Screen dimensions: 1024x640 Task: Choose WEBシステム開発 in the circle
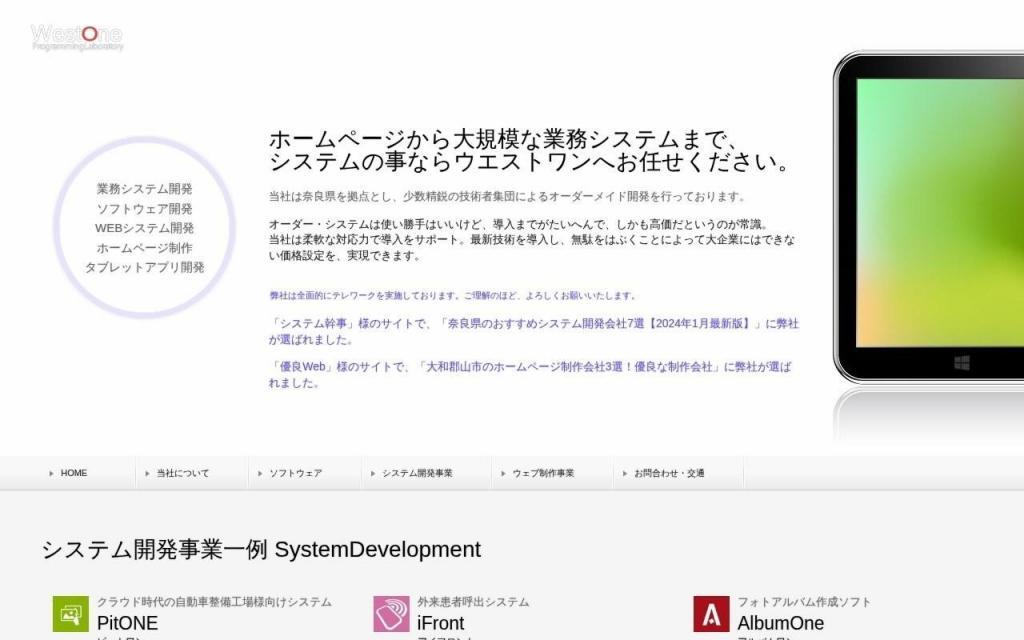coord(144,228)
